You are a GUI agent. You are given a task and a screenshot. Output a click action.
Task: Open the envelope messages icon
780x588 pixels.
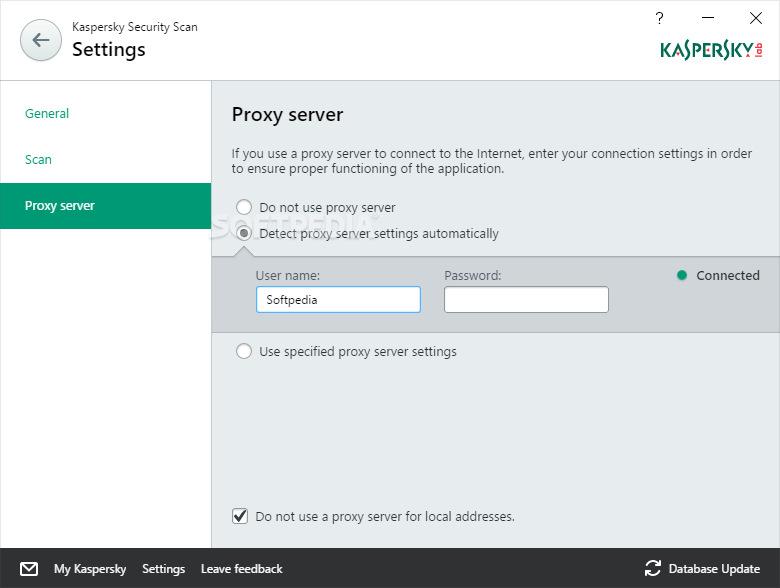(x=29, y=569)
